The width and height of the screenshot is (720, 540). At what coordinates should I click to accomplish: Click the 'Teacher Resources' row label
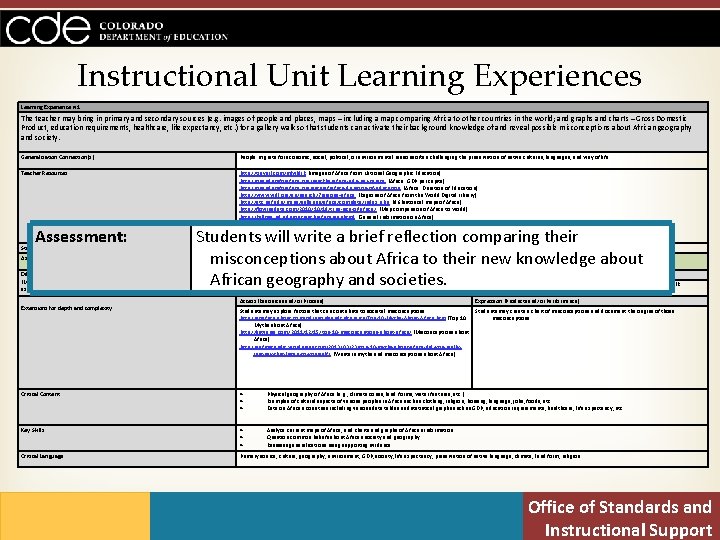(x=44, y=173)
